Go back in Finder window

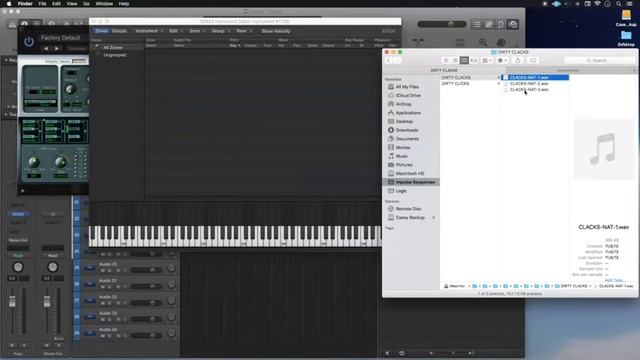(389, 60)
